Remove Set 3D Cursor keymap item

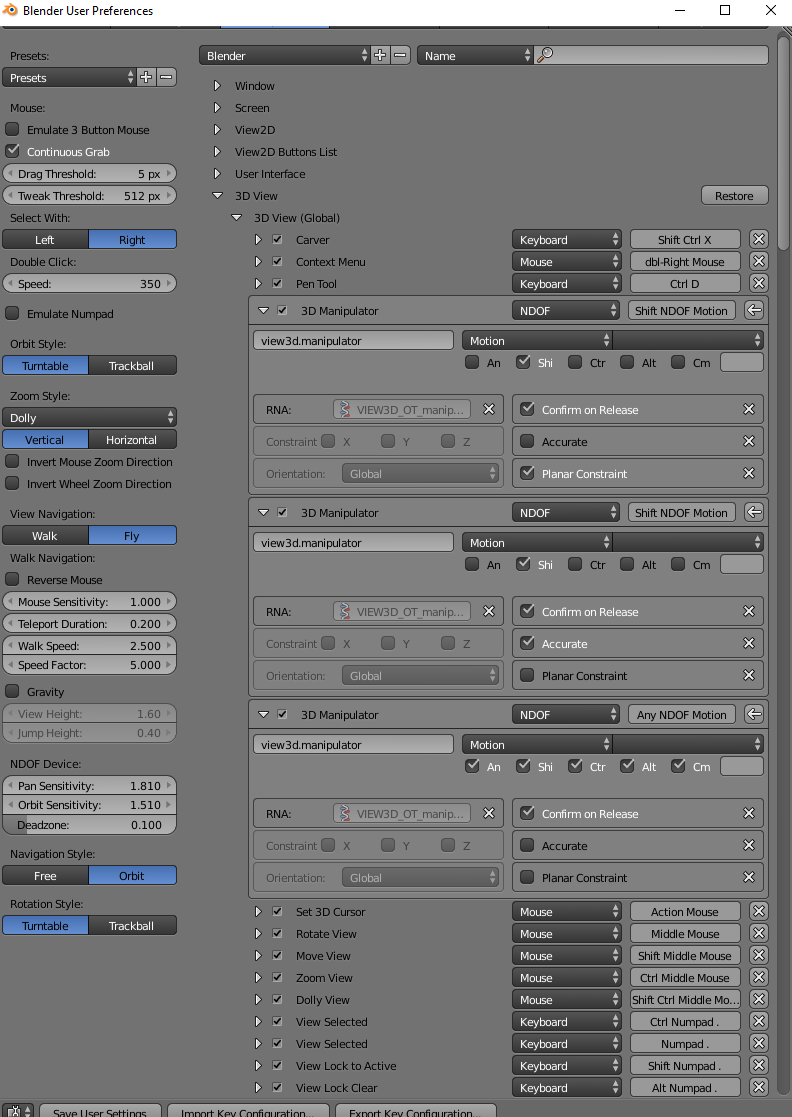tap(759, 912)
